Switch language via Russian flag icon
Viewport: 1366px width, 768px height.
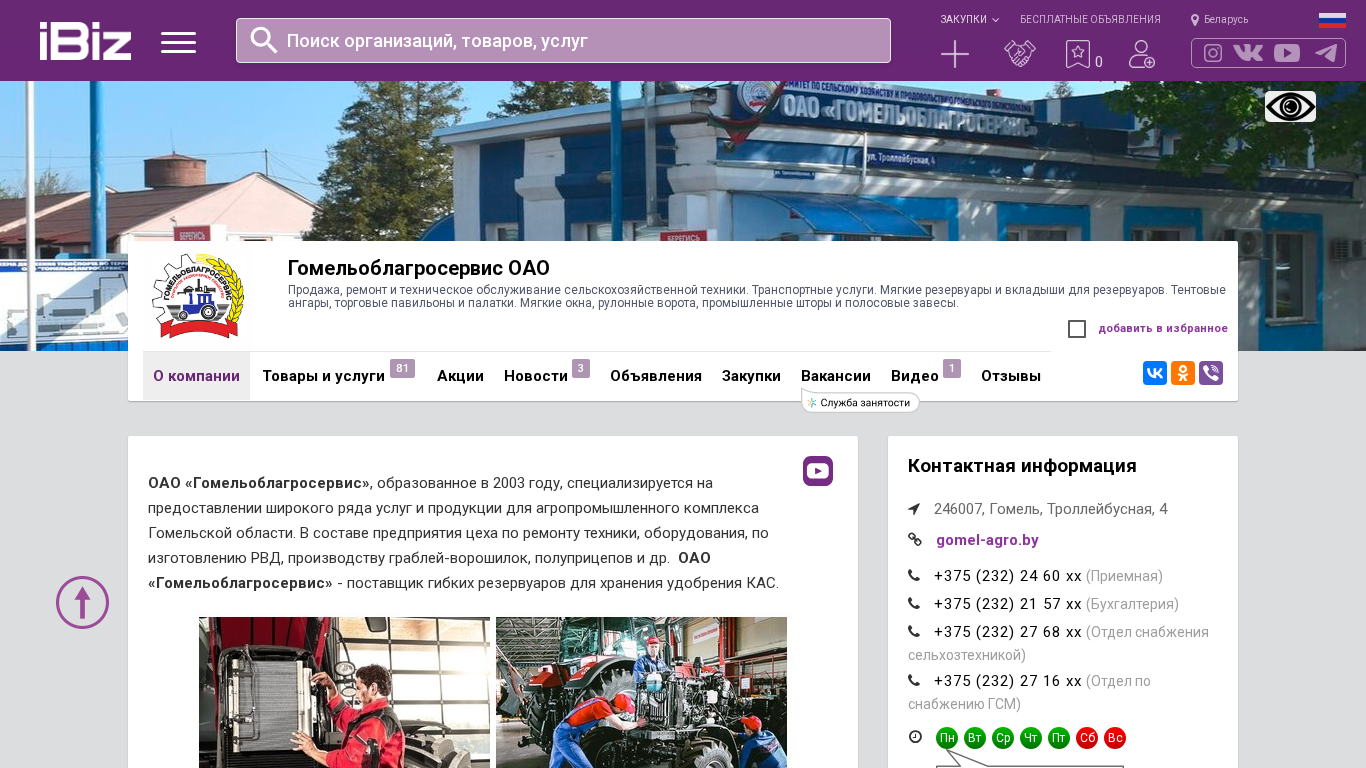pos(1332,20)
